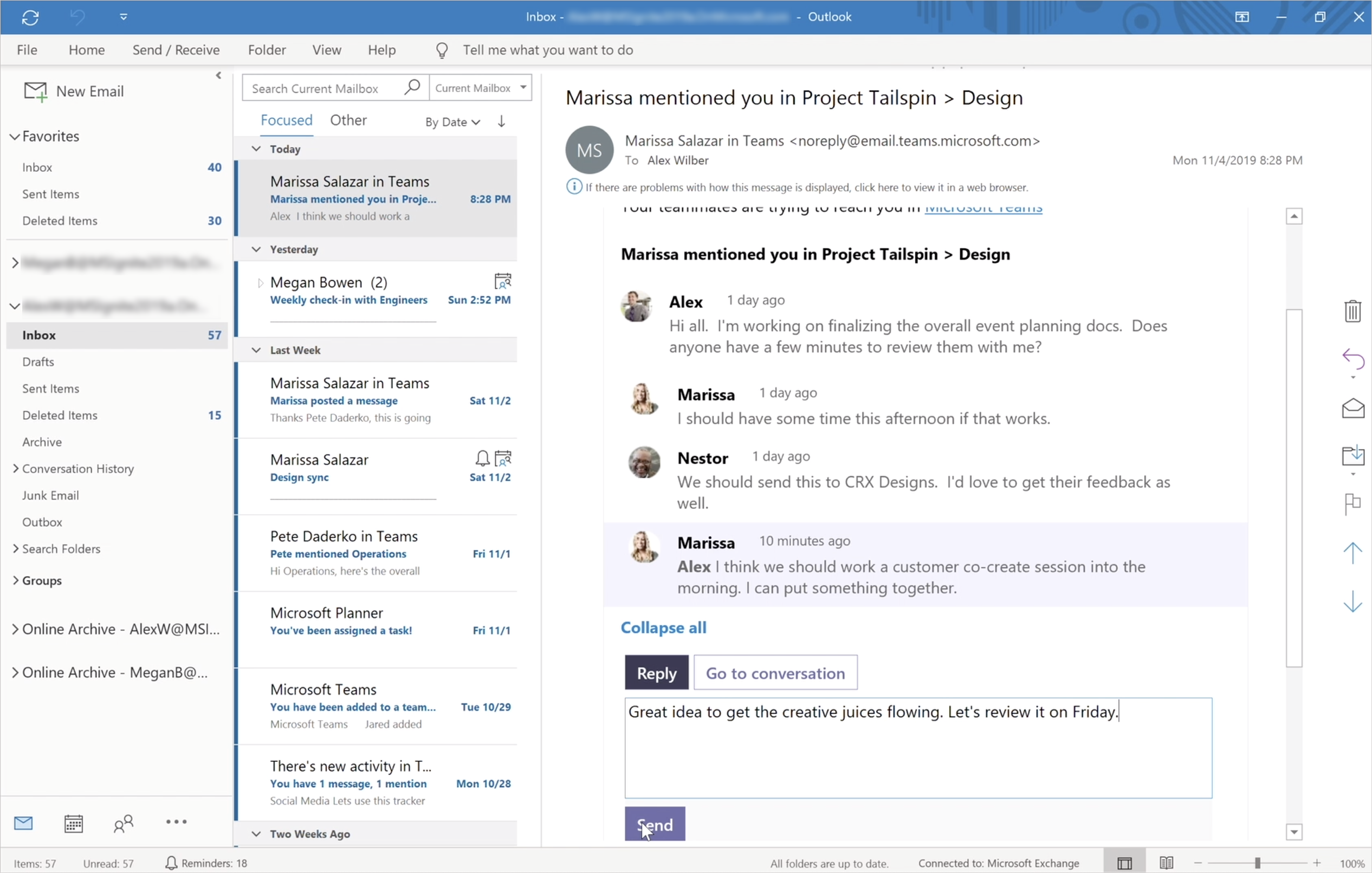Click the Mark as read envelope icon
The height and width of the screenshot is (873, 1372).
tap(1352, 408)
